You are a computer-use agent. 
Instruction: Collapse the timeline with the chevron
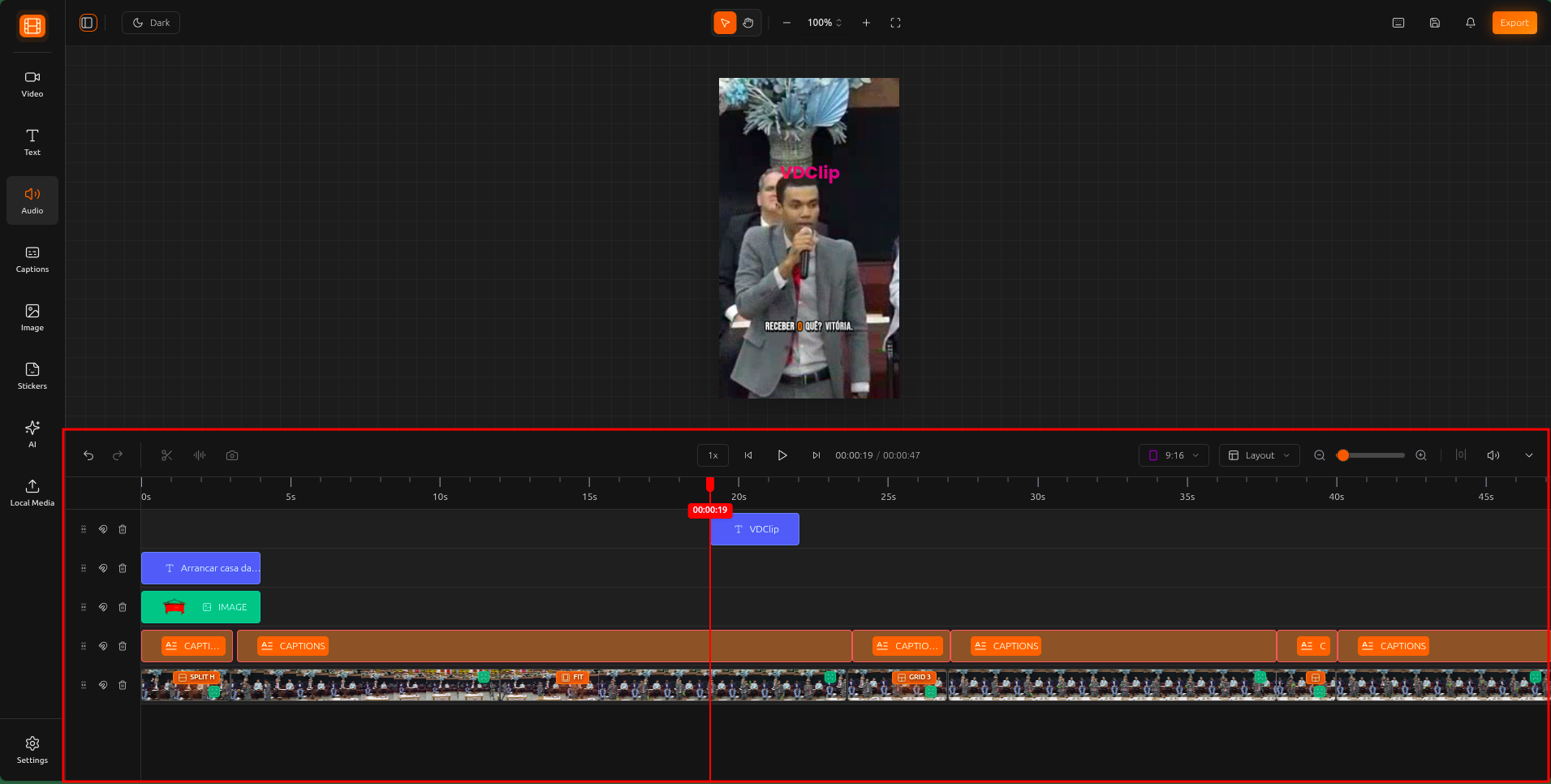click(1529, 455)
